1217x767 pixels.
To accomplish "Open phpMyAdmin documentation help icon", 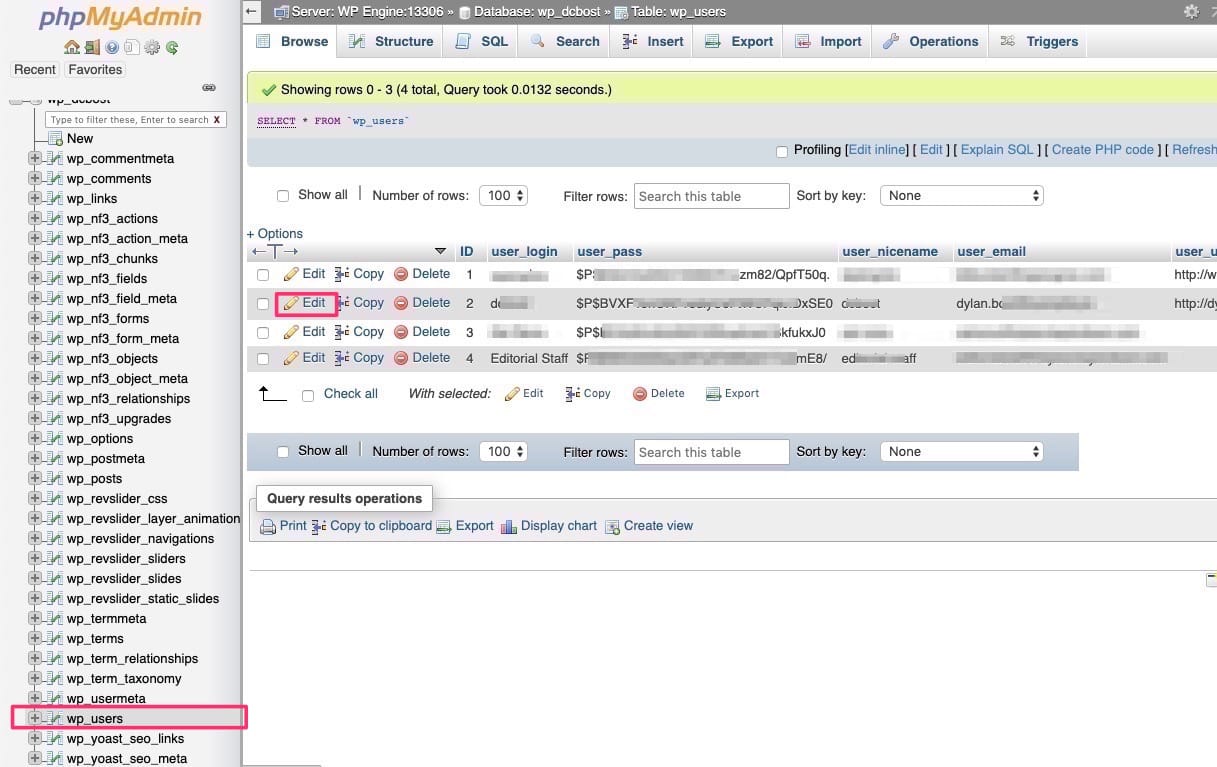I will coord(112,47).
